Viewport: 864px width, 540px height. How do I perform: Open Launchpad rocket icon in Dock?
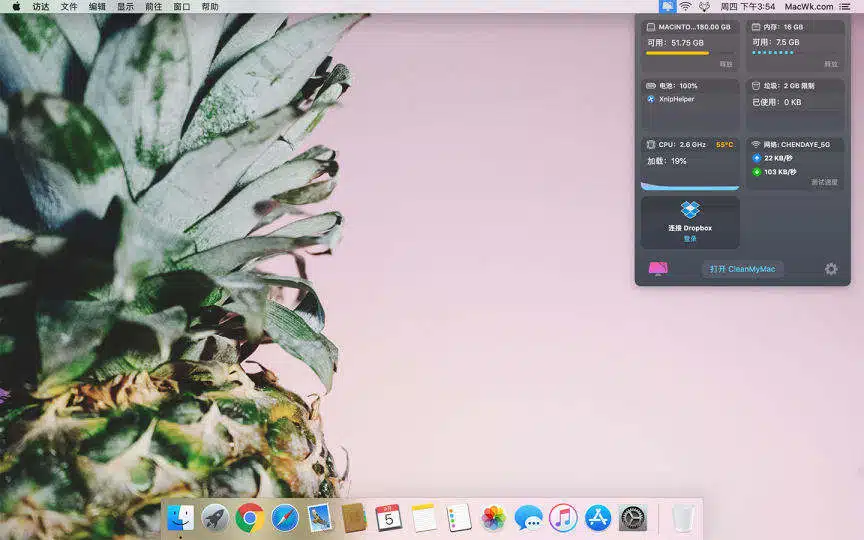pyautogui.click(x=215, y=517)
